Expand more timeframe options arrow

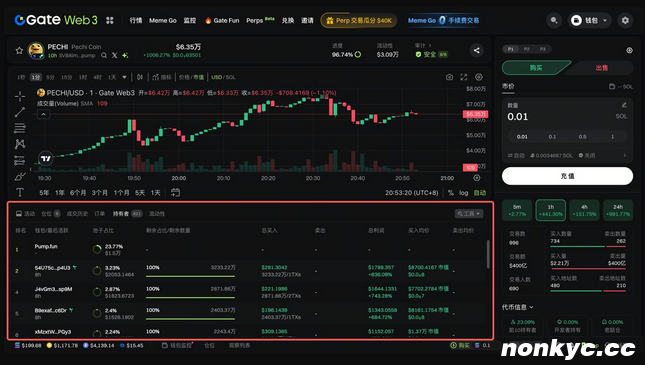click(x=124, y=77)
